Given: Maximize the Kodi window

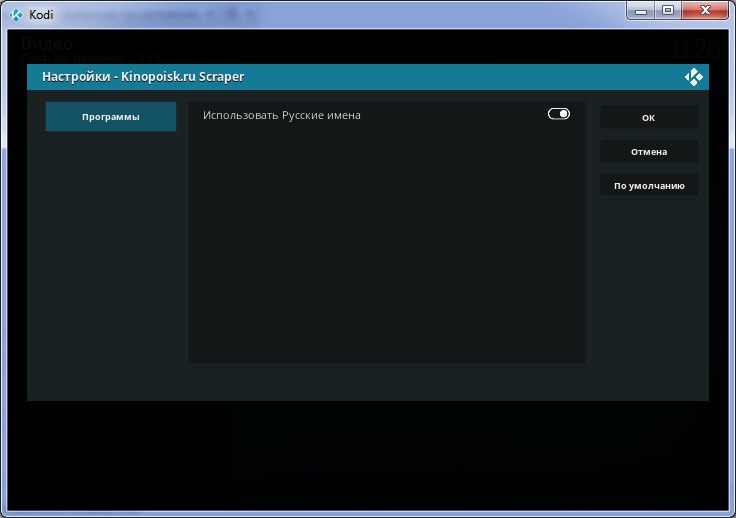Looking at the screenshot, I should [x=668, y=11].
